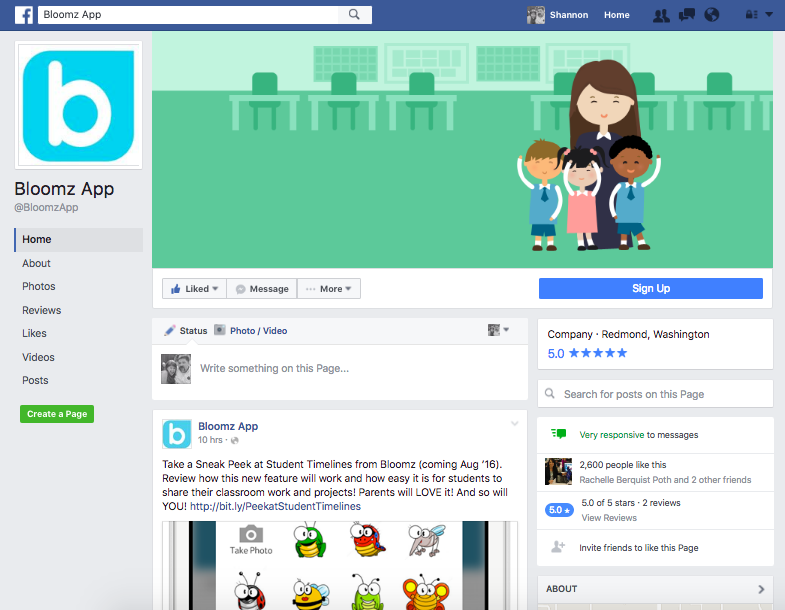The height and width of the screenshot is (610, 785).
Task: Open the messages icon in top bar
Action: click(x=686, y=15)
